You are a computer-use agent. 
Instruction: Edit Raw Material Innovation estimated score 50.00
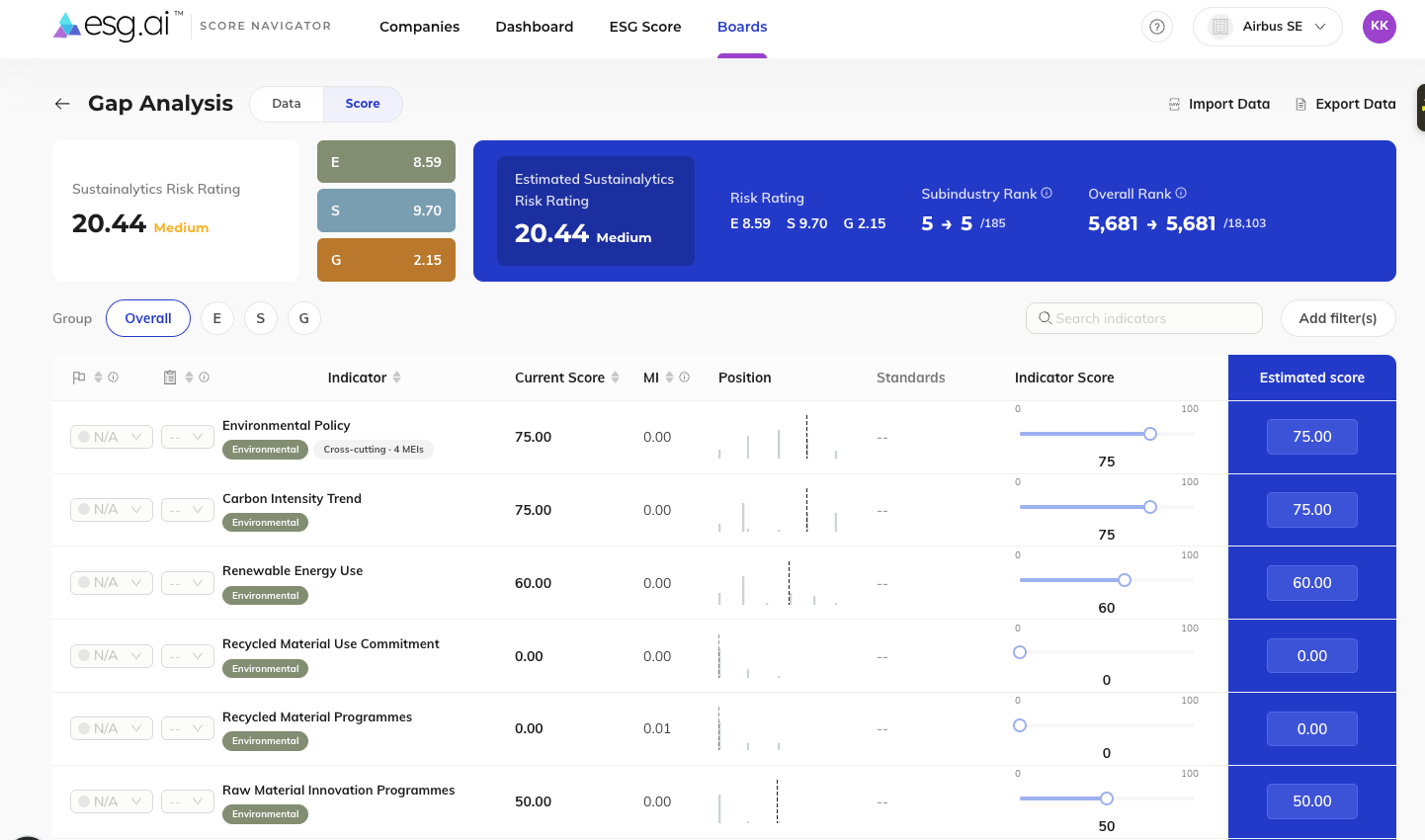click(1312, 801)
